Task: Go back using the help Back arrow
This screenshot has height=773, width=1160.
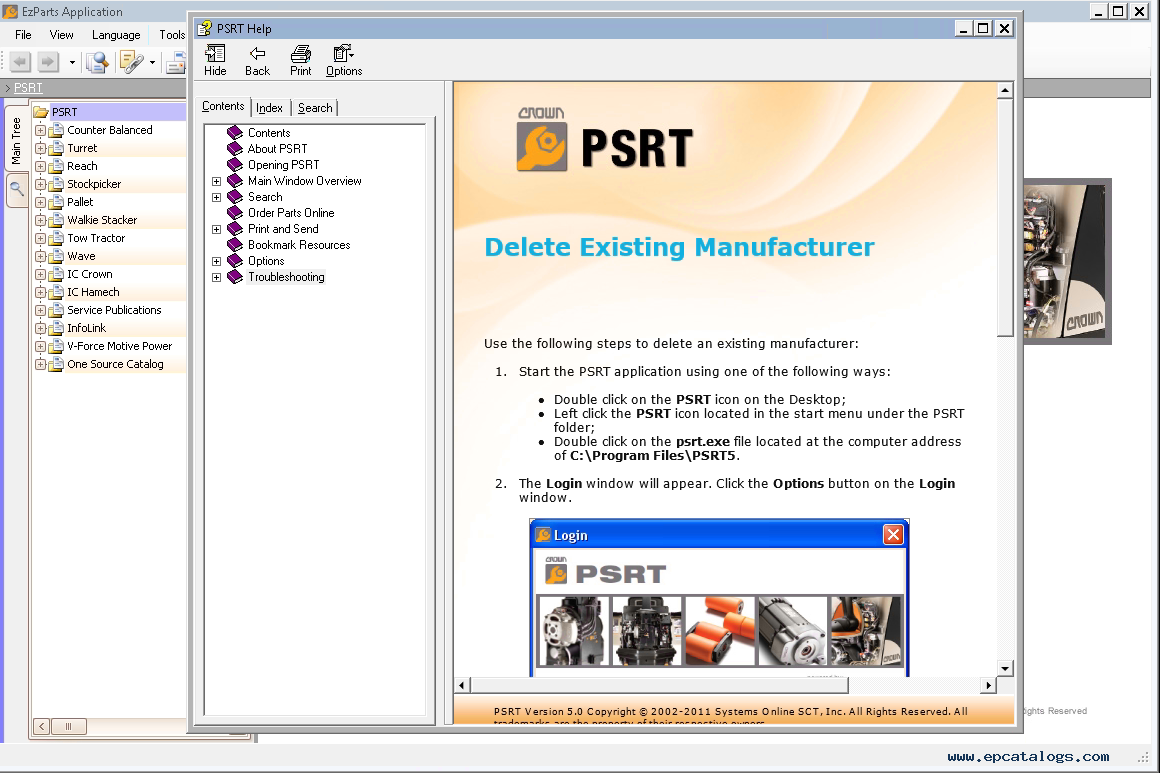Action: [257, 60]
